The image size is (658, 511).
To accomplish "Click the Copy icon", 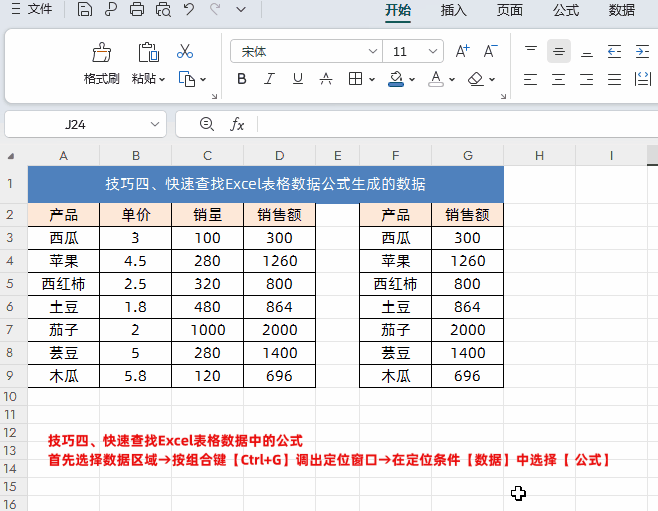I will click(x=187, y=79).
